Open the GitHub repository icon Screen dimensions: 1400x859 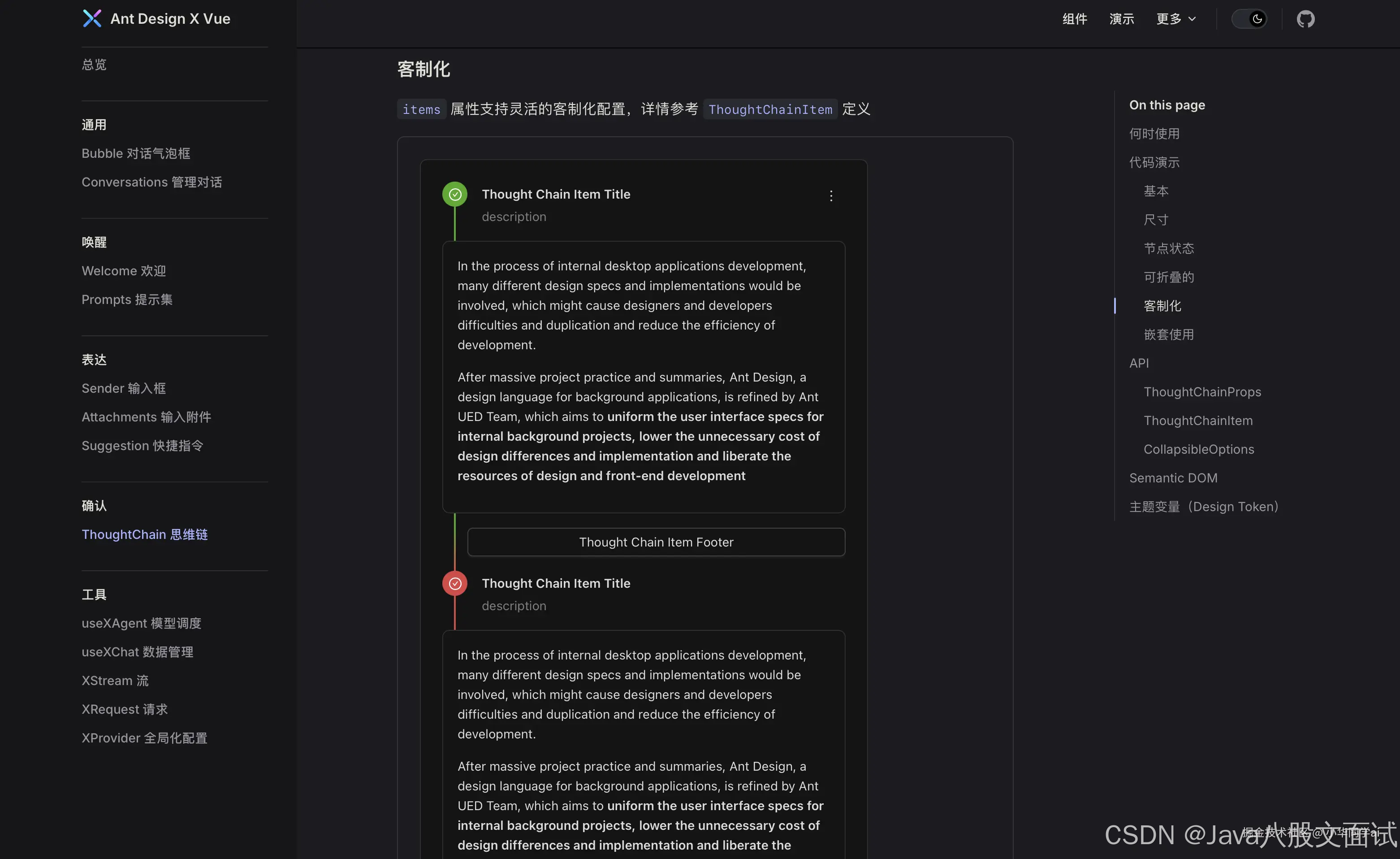point(1305,19)
